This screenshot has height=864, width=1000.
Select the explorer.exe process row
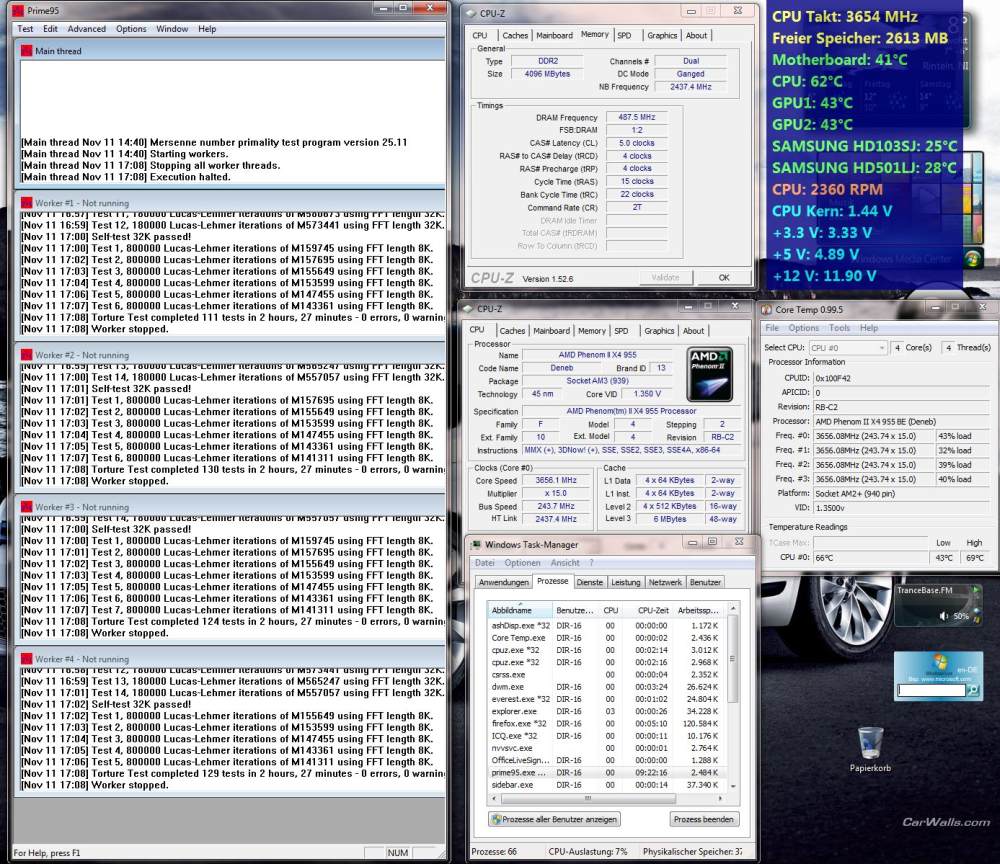click(607, 711)
